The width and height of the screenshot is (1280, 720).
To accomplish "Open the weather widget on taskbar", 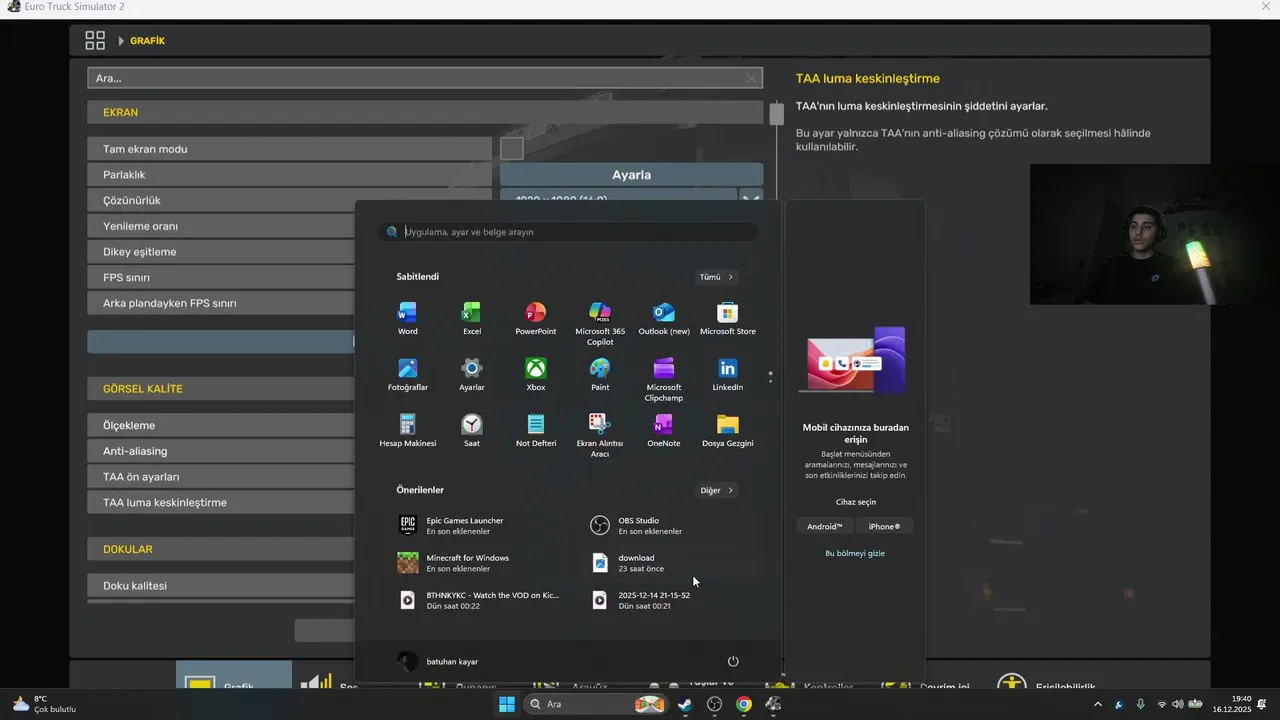I will (44, 704).
